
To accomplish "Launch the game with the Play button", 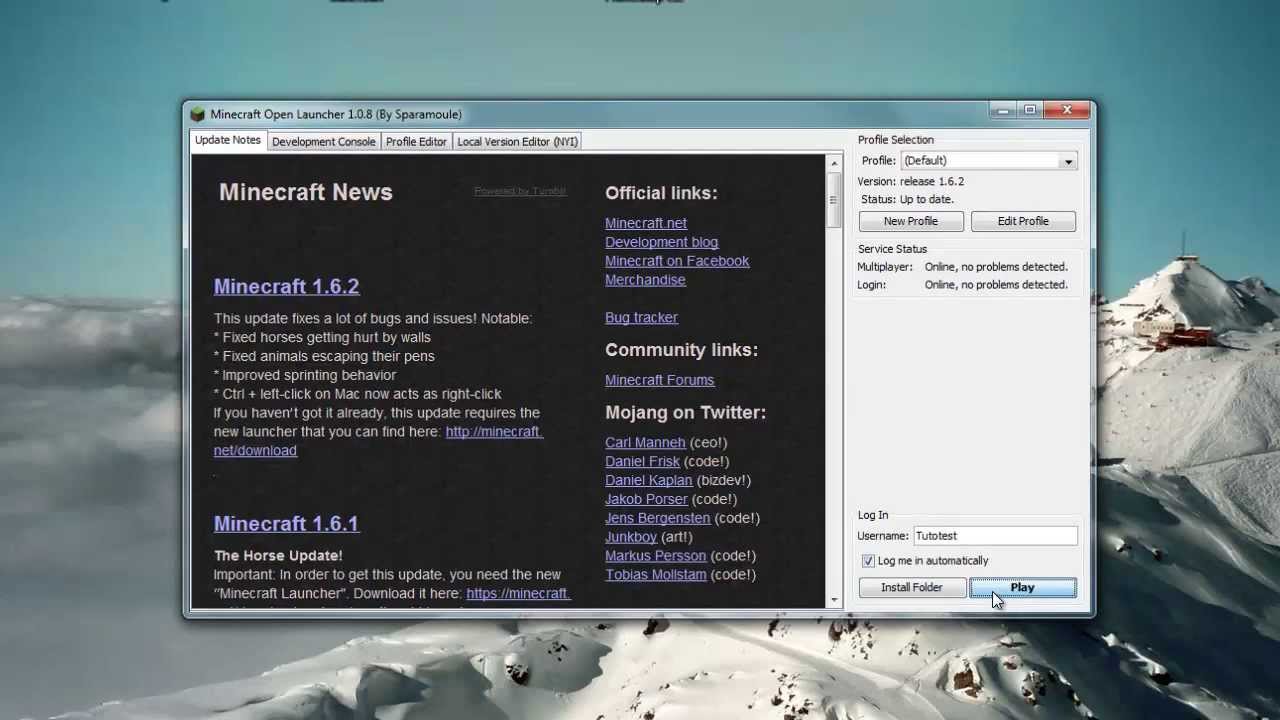I will pos(1023,588).
